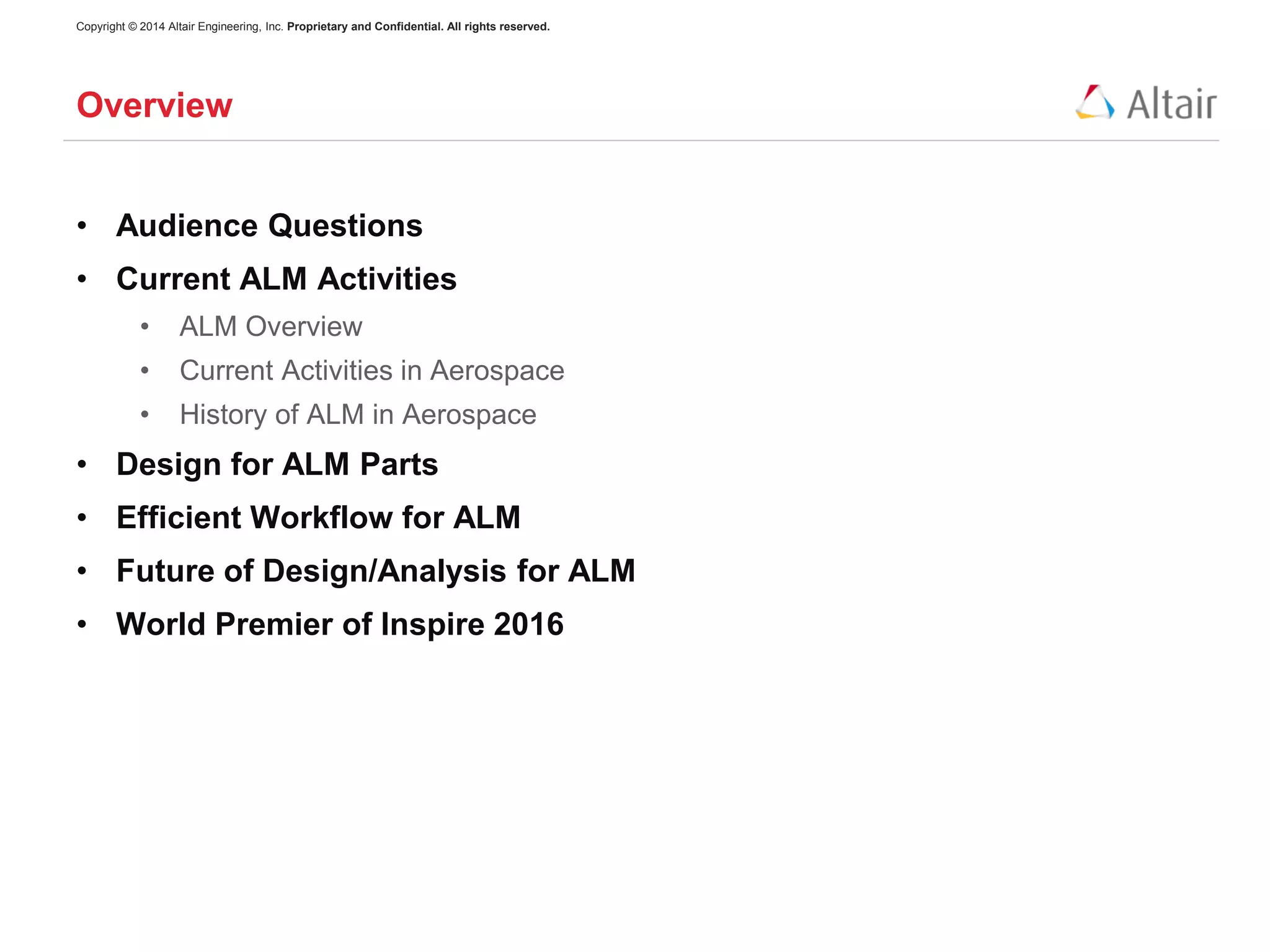
Task: Click Future of Design/Analysis for ALM
Action: pos(375,571)
